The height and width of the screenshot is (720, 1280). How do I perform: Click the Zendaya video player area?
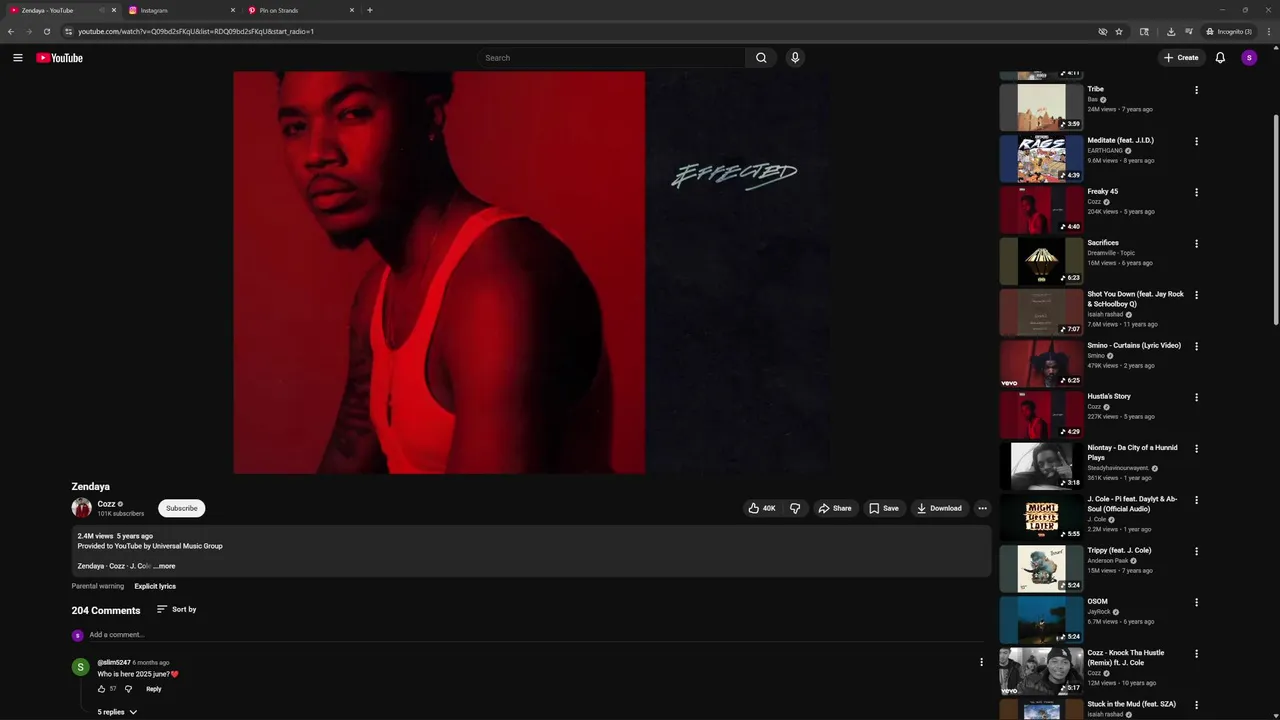531,272
